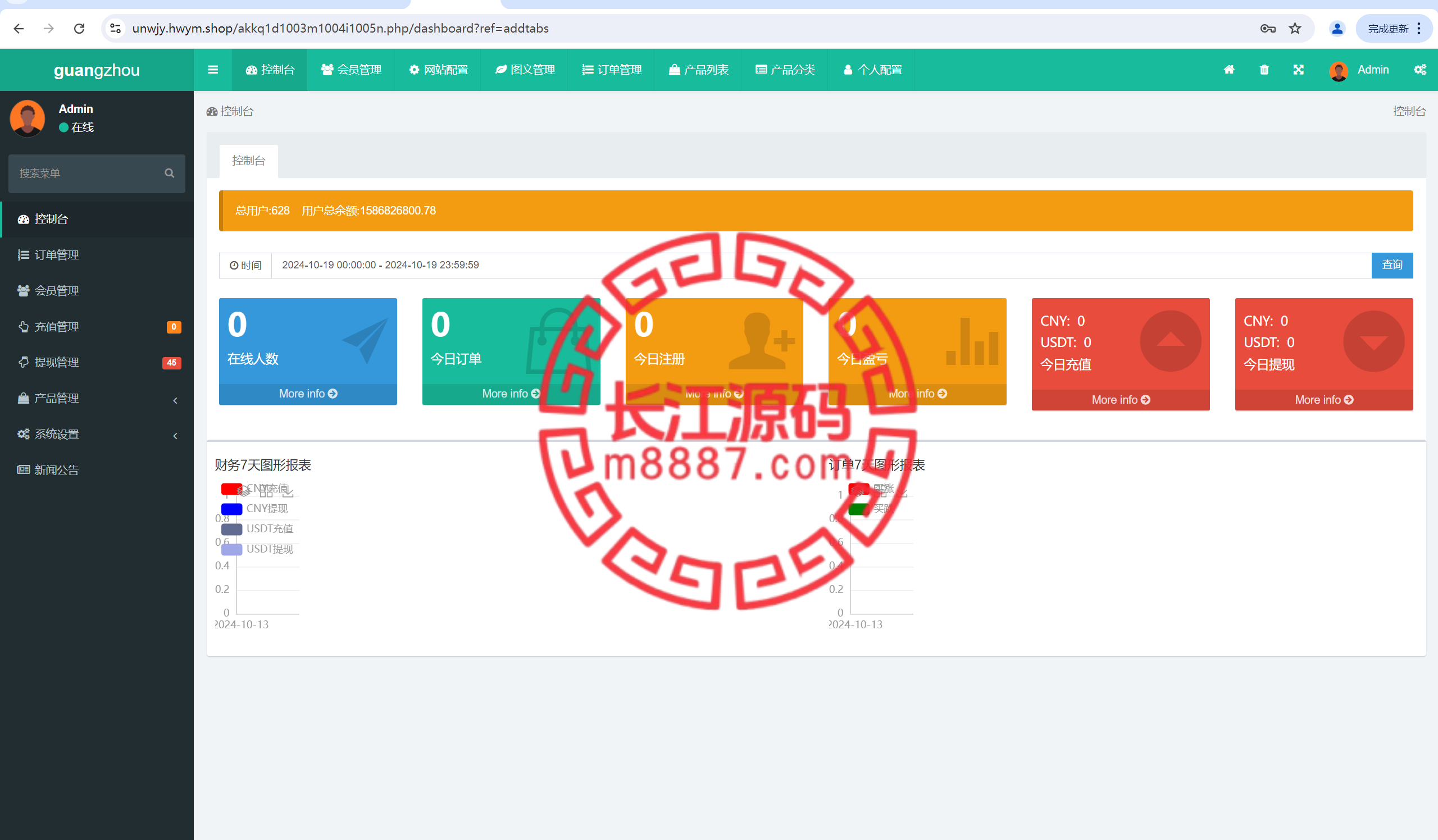Click the search magnifier icon in the sidebar

[170, 174]
